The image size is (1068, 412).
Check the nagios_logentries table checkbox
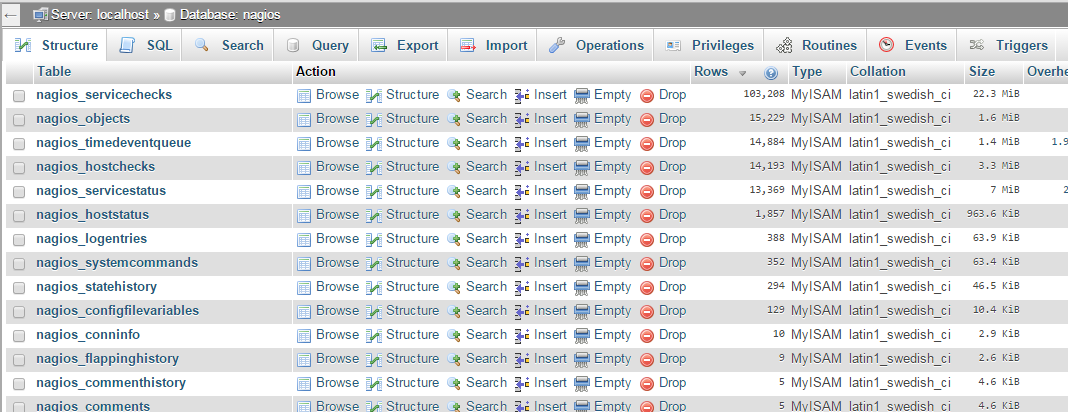coord(19,239)
